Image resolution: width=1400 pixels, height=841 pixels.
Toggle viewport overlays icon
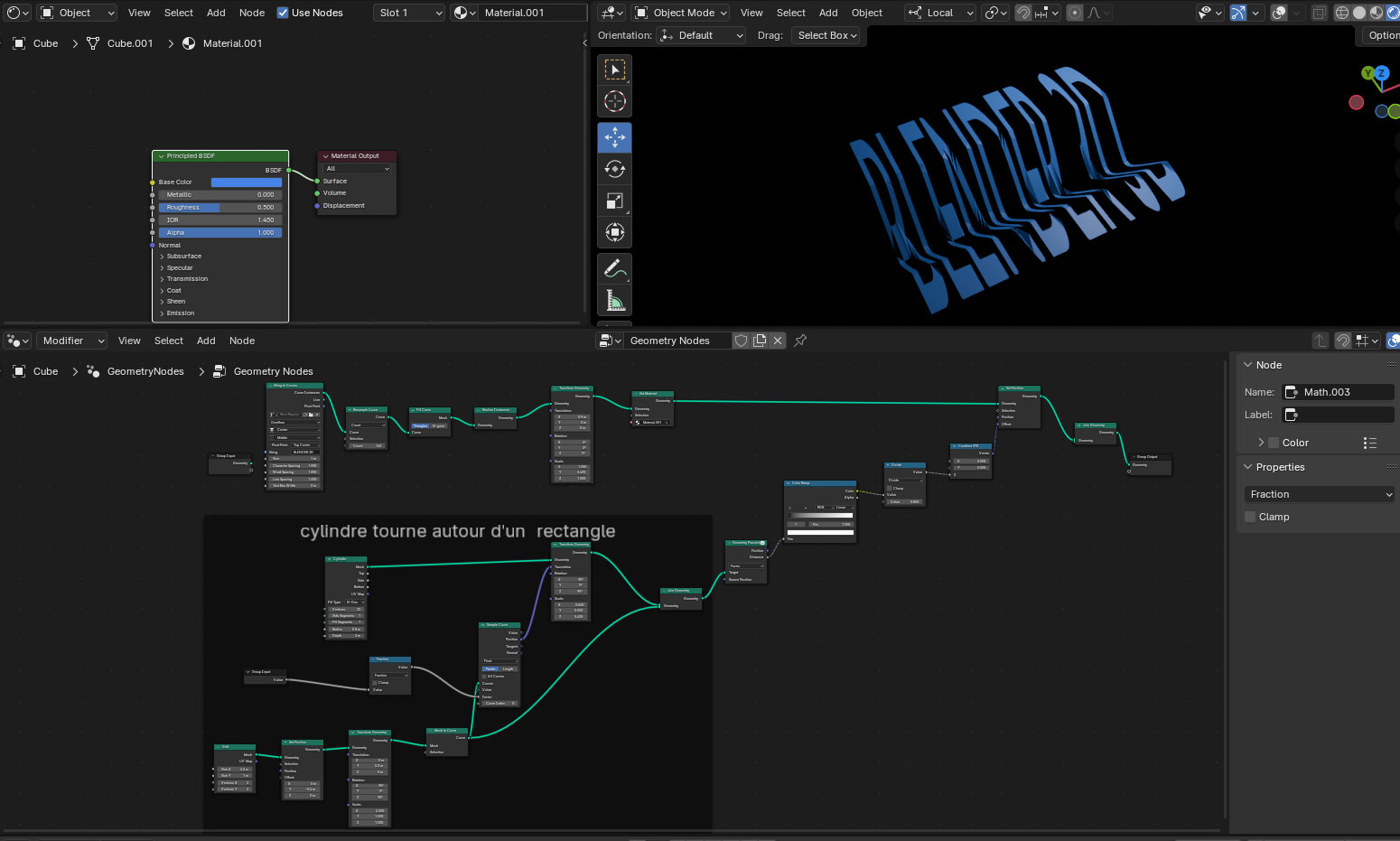tap(1279, 13)
